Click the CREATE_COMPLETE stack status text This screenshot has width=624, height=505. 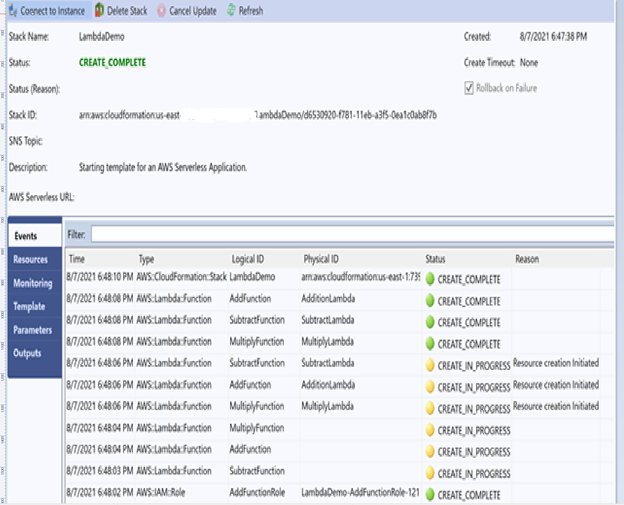click(x=112, y=62)
